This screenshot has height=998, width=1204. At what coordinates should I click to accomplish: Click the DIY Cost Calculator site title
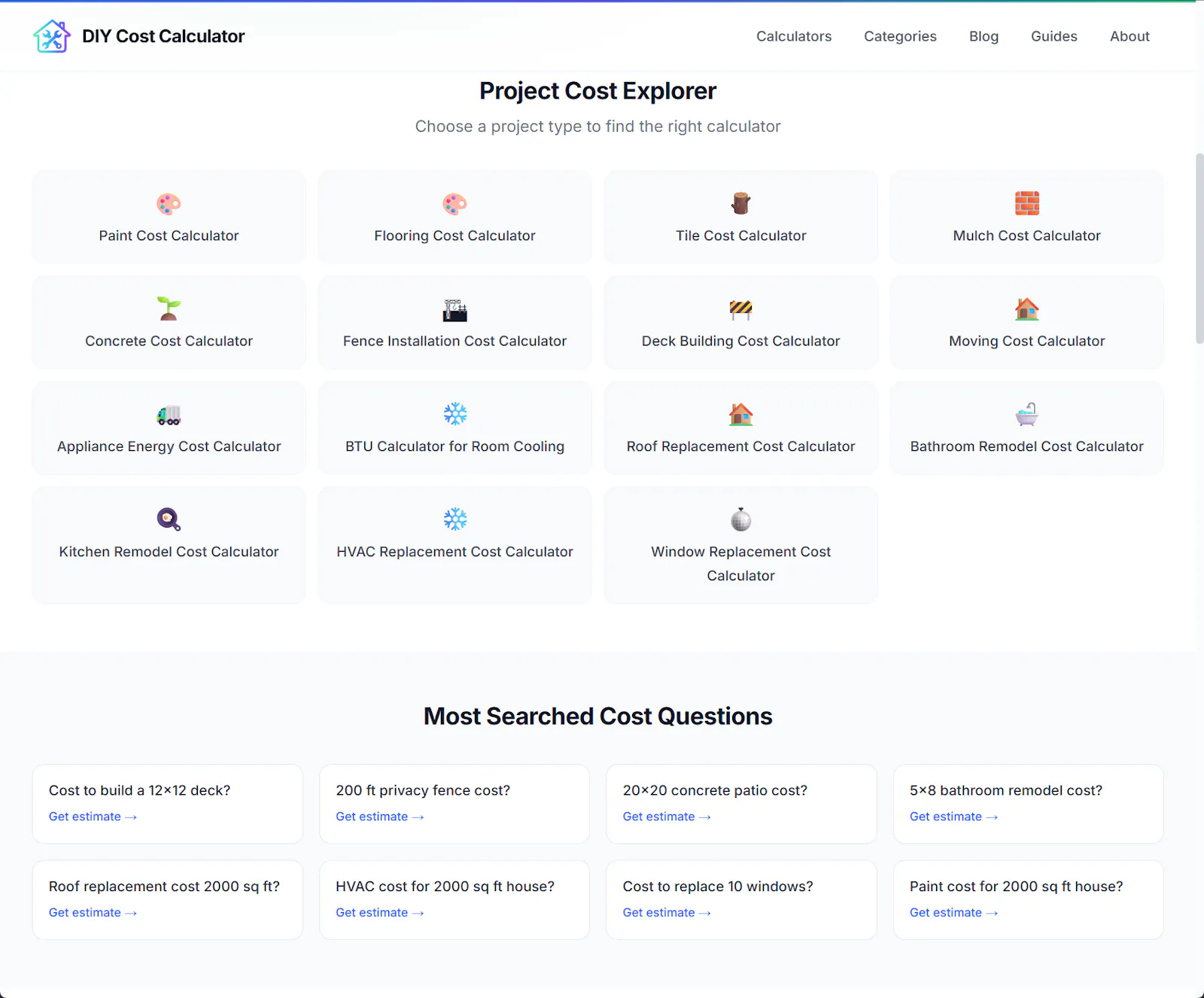coord(163,36)
